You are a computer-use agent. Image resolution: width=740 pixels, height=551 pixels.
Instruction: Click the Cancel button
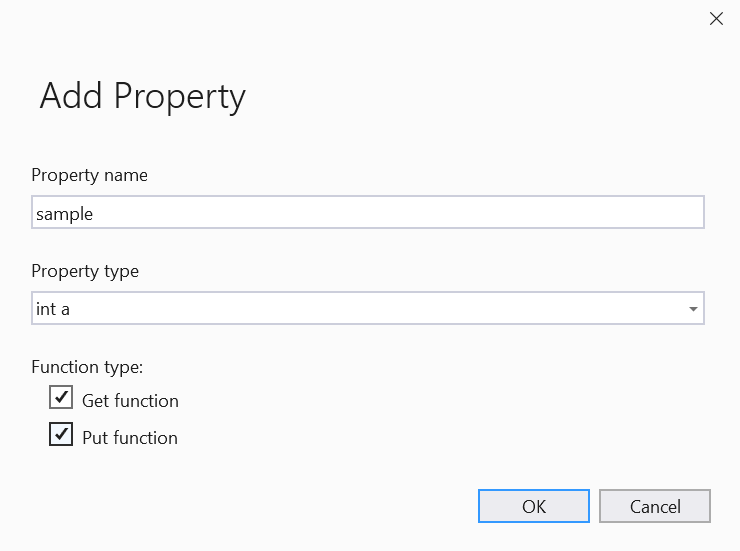click(655, 506)
